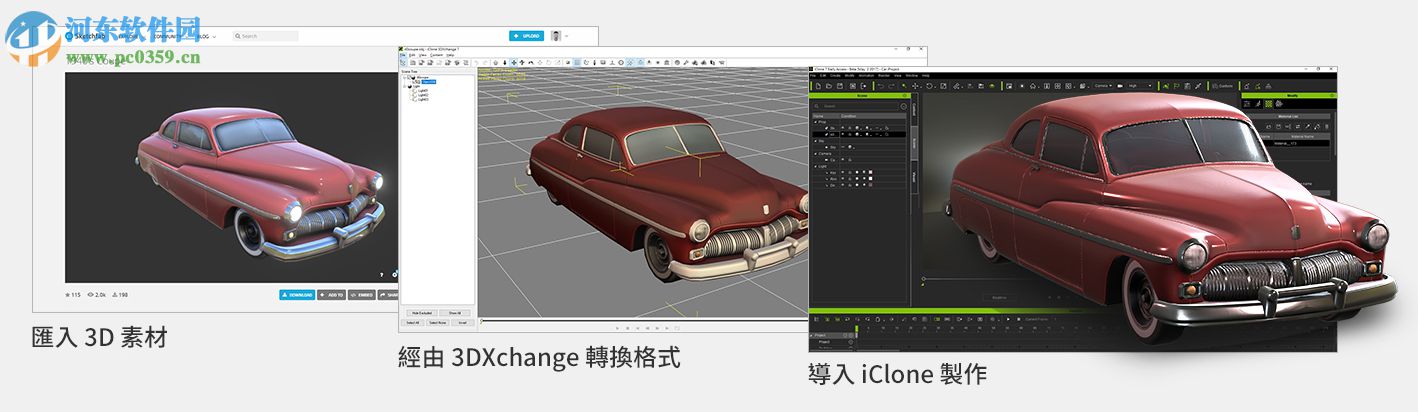Open the Sketchfab user avatar menu

tap(556, 36)
